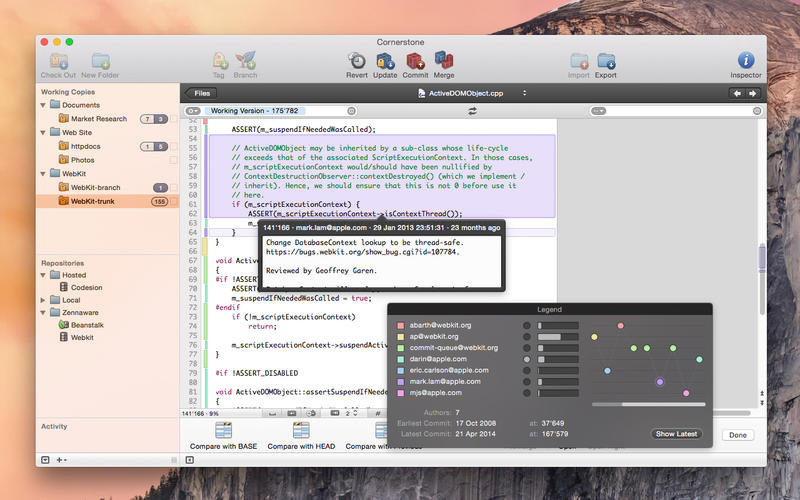
Task: Open the left version selector pill dropdown
Action: pos(193,111)
